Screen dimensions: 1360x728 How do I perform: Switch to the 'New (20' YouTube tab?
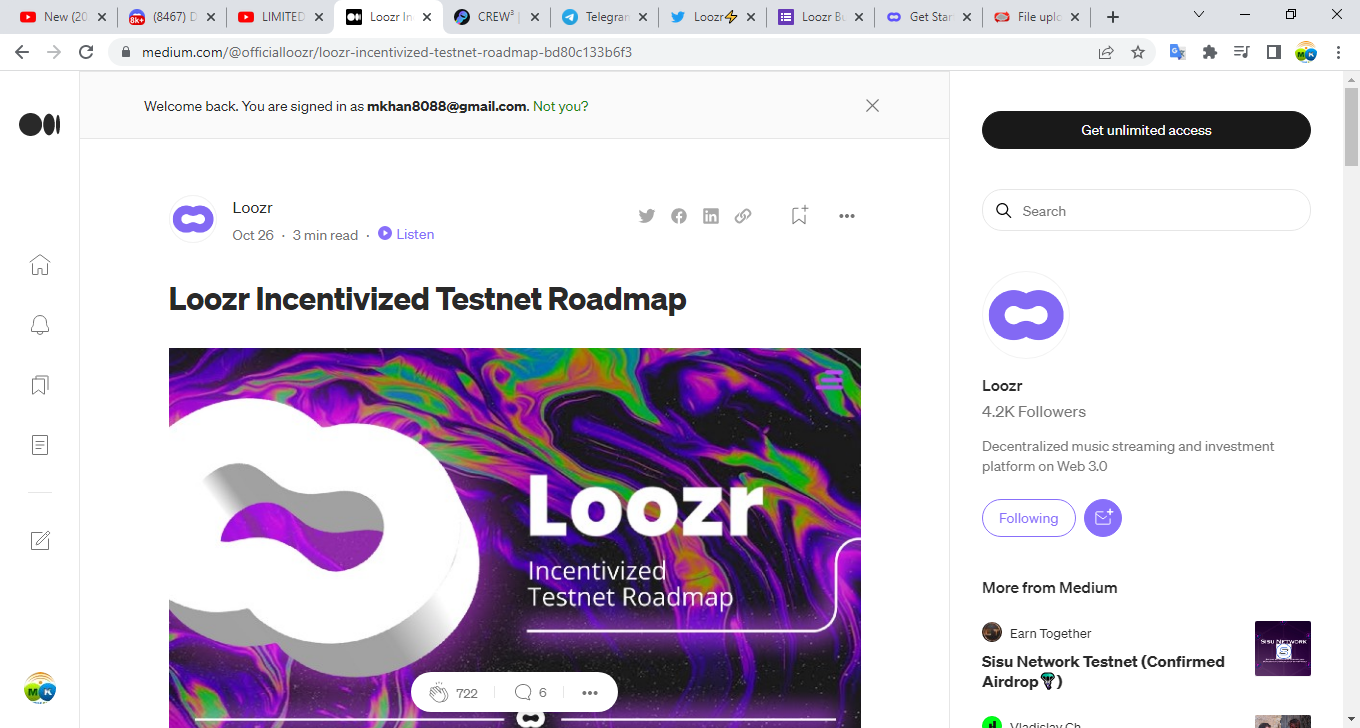(x=64, y=17)
